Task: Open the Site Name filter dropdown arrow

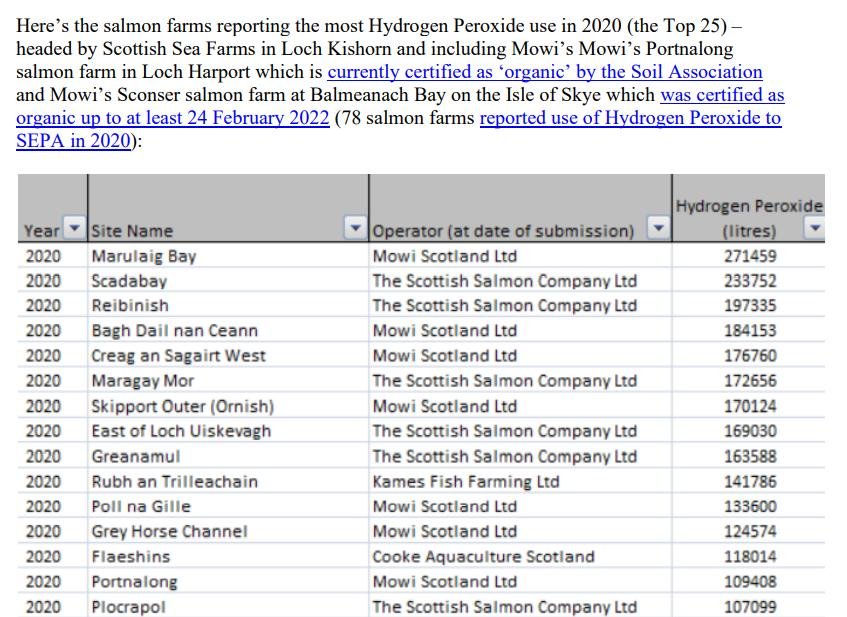Action: [x=355, y=231]
